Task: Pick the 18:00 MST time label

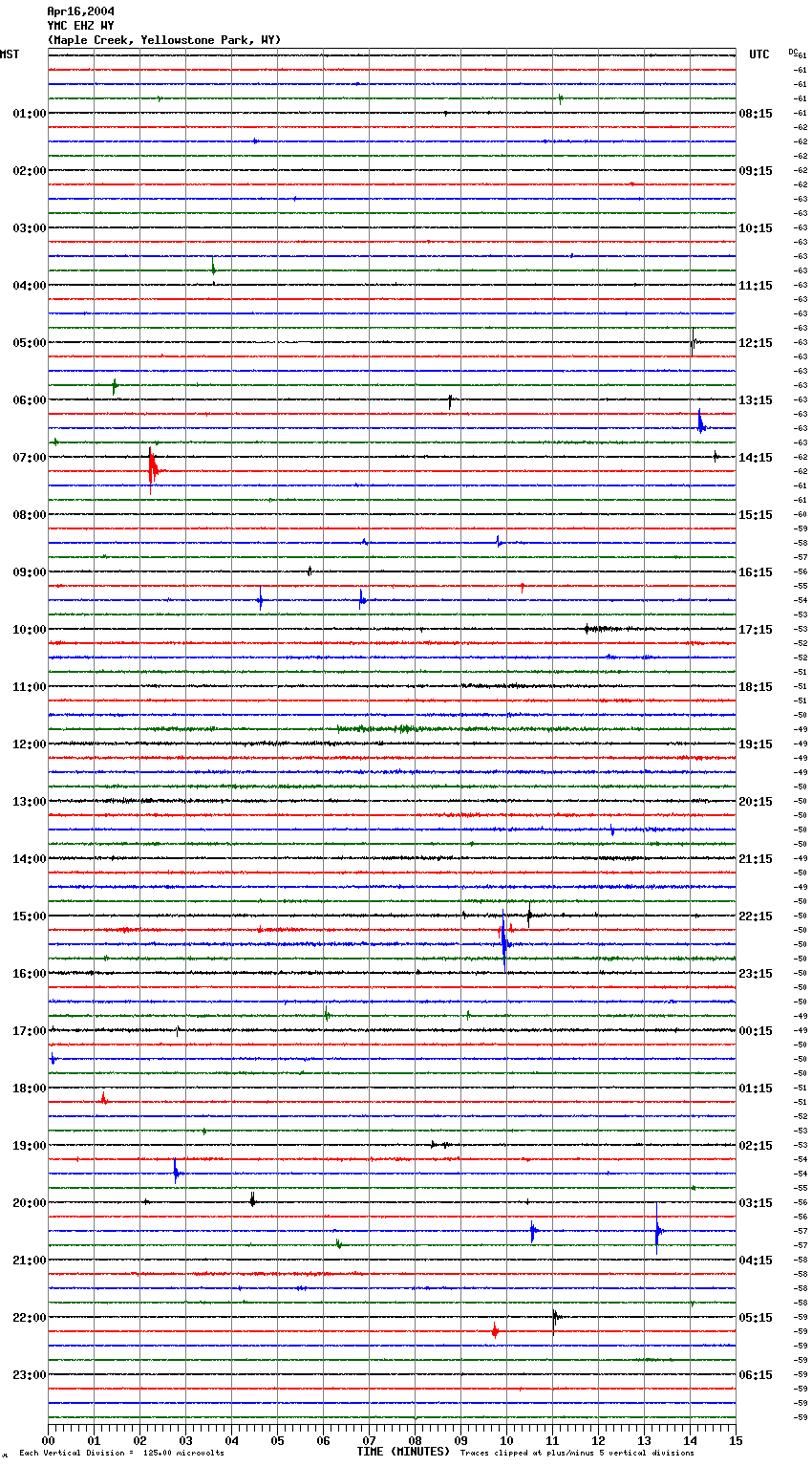Action: pos(29,1089)
